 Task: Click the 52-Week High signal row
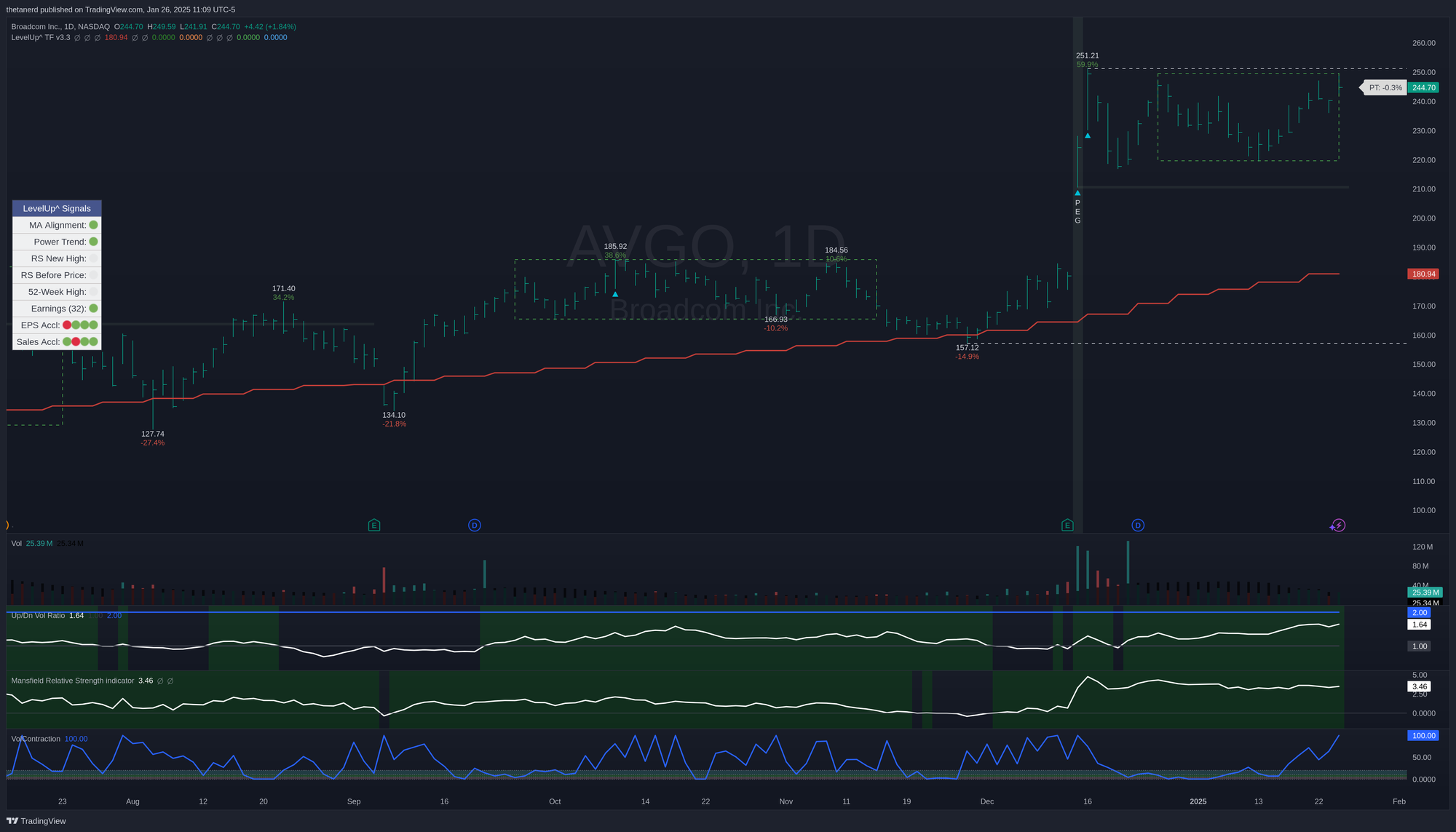pos(57,292)
